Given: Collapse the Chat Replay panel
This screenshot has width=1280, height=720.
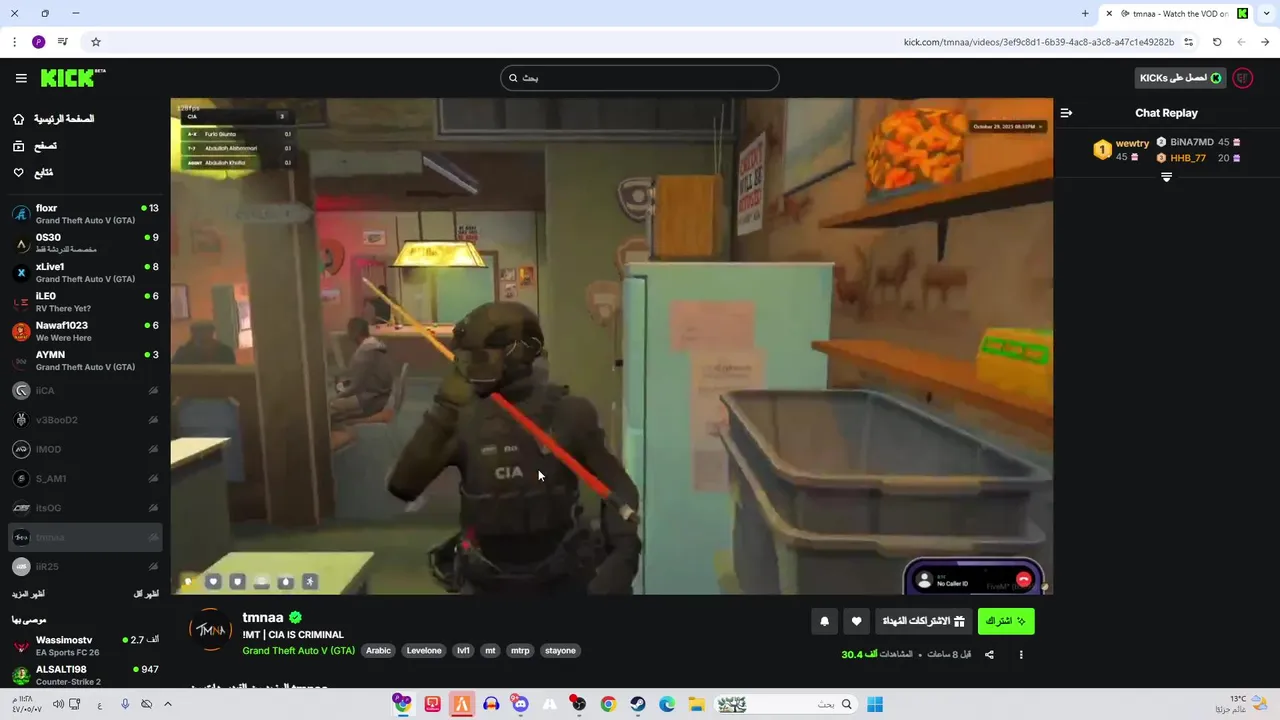Looking at the screenshot, I should (x=1066, y=113).
